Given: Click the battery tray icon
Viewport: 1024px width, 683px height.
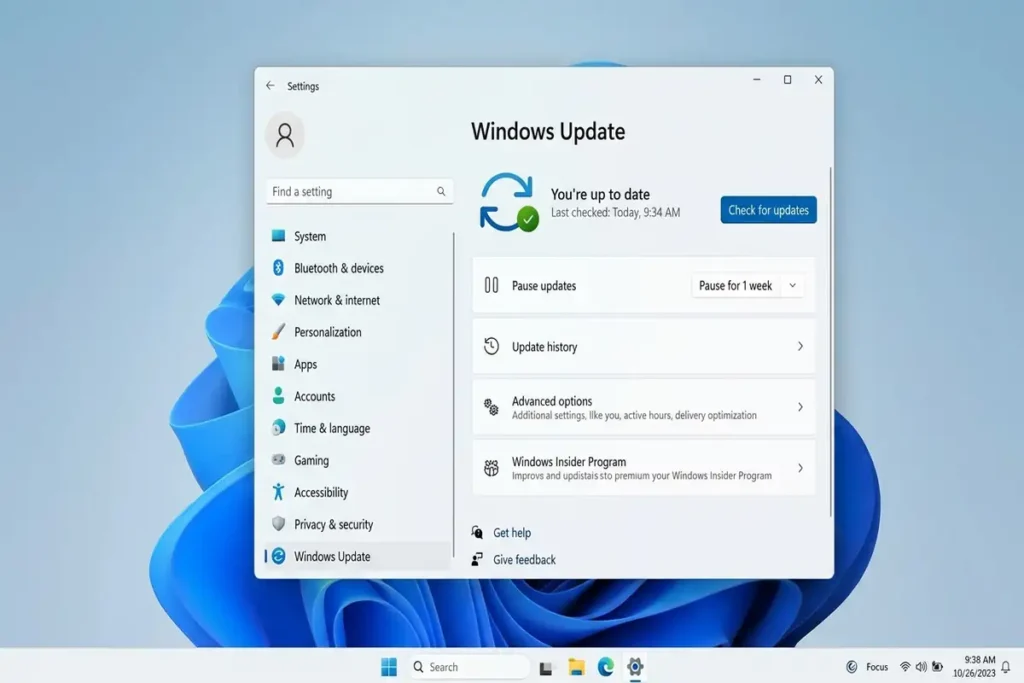Looking at the screenshot, I should [x=937, y=667].
